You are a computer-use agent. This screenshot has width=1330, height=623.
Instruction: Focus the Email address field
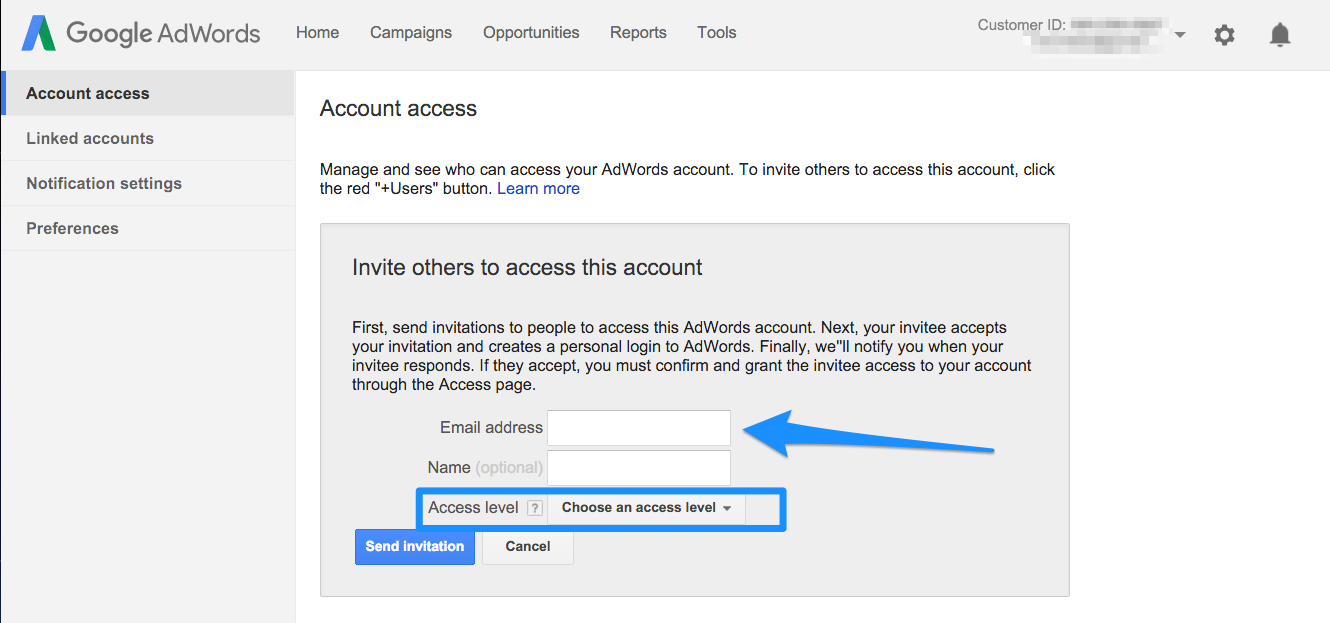[639, 428]
